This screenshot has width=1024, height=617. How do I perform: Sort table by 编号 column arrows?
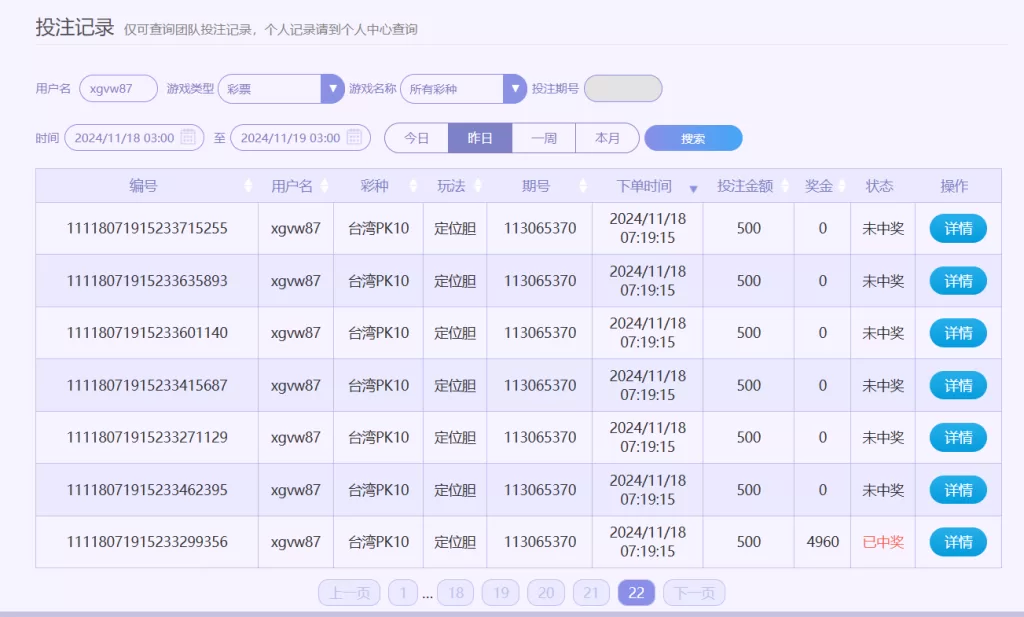click(x=248, y=186)
